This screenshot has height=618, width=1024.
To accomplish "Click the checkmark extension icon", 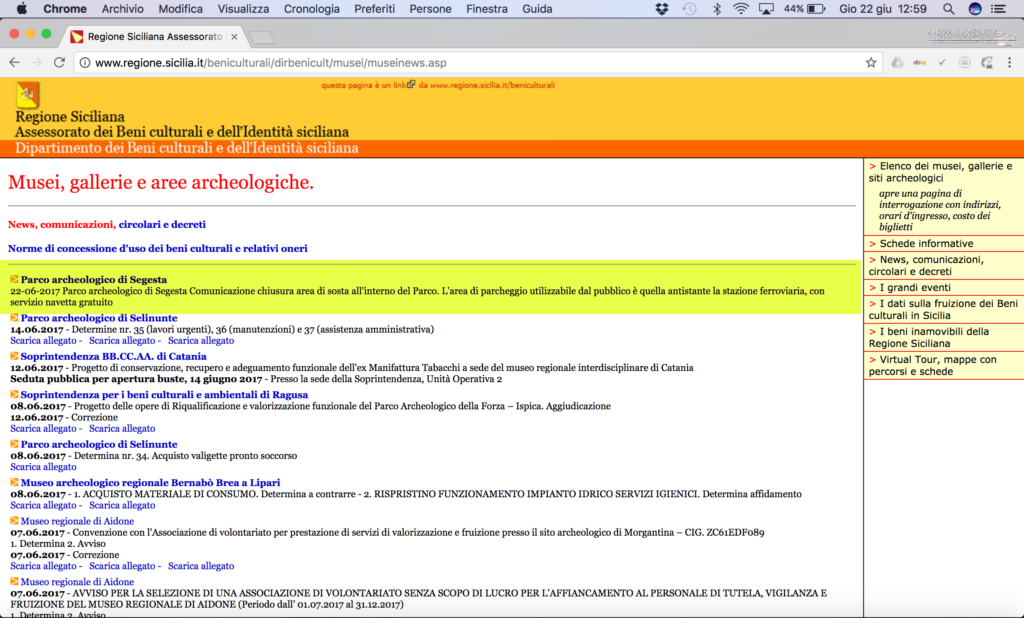I will (942, 63).
